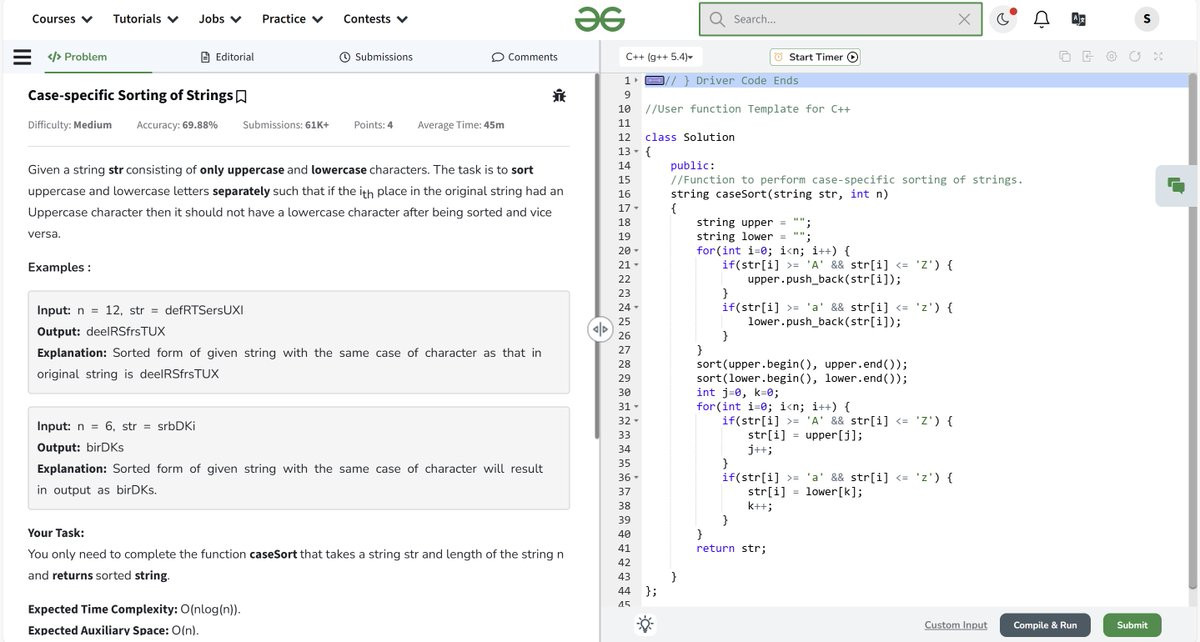This screenshot has height=642, width=1200.
Task: Click on 'class Solution' line
Action: coord(689,137)
